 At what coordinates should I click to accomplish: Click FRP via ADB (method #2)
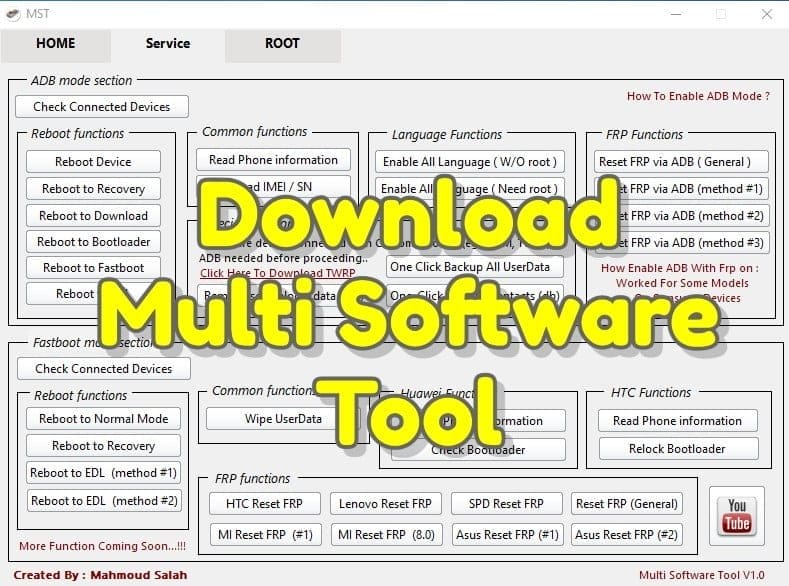tap(681, 216)
